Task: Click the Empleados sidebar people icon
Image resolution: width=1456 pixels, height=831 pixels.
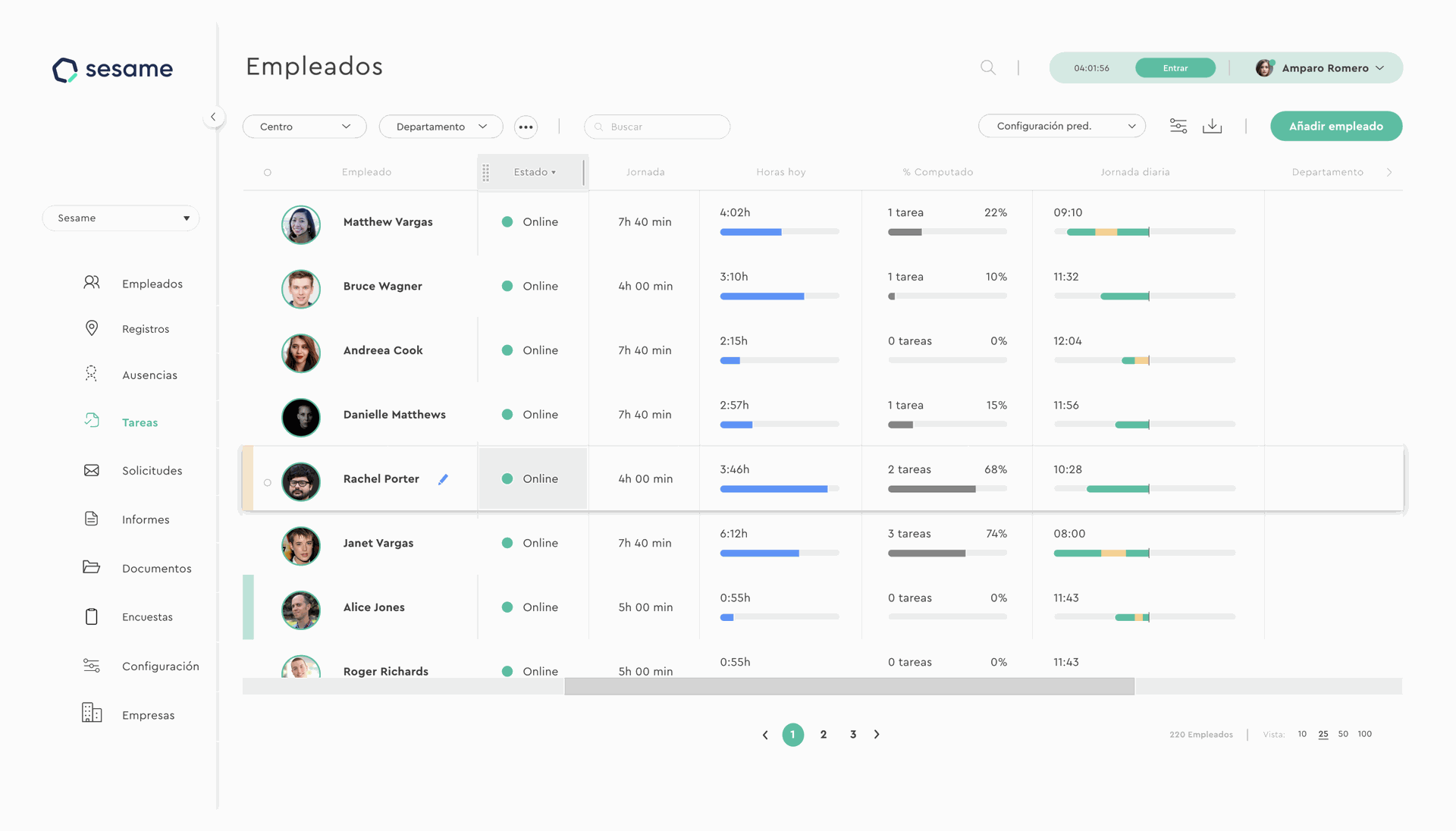Action: point(91,283)
